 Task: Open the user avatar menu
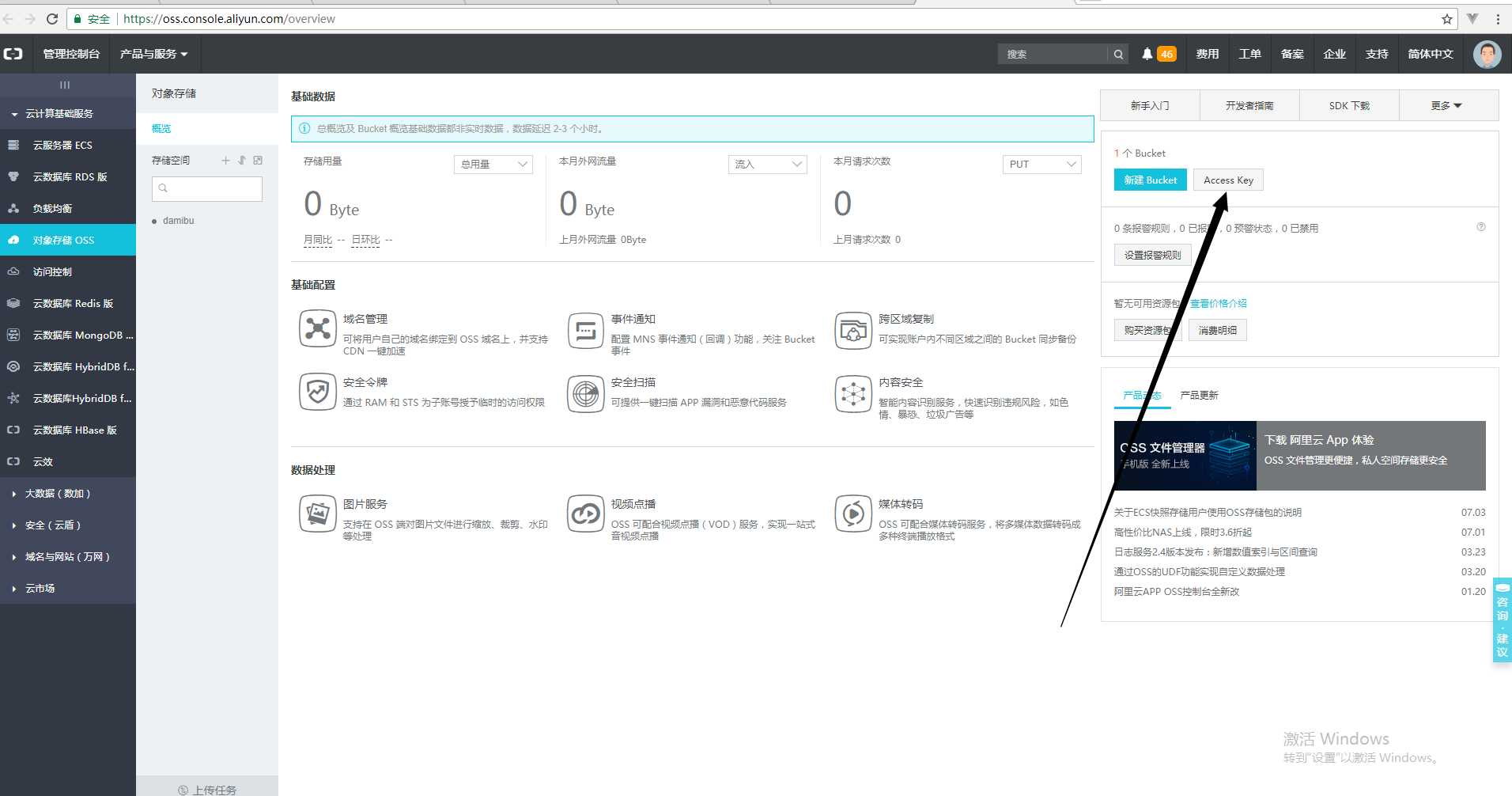tap(1487, 54)
